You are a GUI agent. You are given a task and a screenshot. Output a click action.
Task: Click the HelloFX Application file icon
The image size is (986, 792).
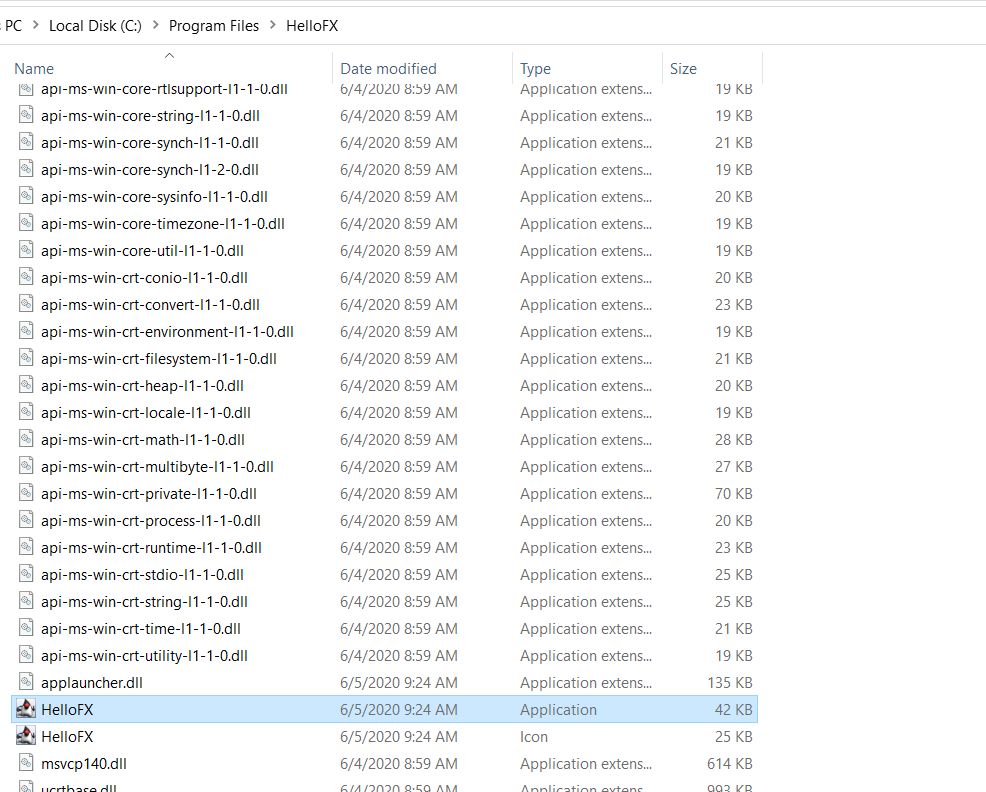click(26, 709)
